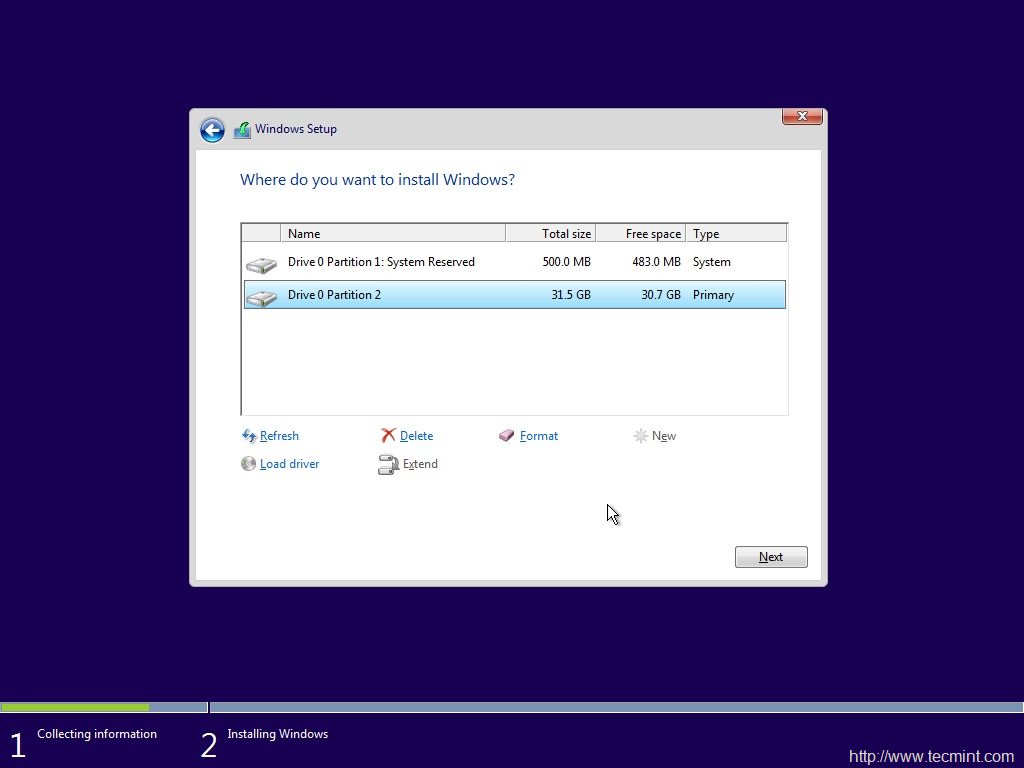Click the red Delete partition icon
The height and width of the screenshot is (768, 1024).
(x=390, y=436)
